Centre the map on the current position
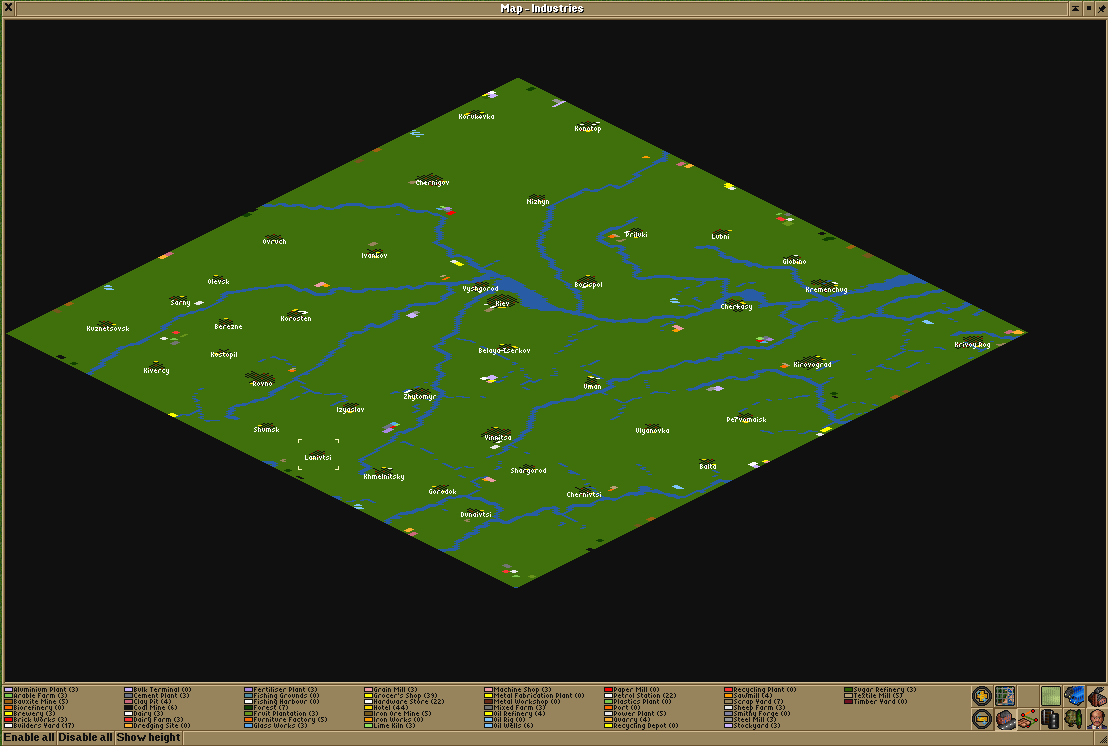 pyautogui.click(x=1005, y=696)
